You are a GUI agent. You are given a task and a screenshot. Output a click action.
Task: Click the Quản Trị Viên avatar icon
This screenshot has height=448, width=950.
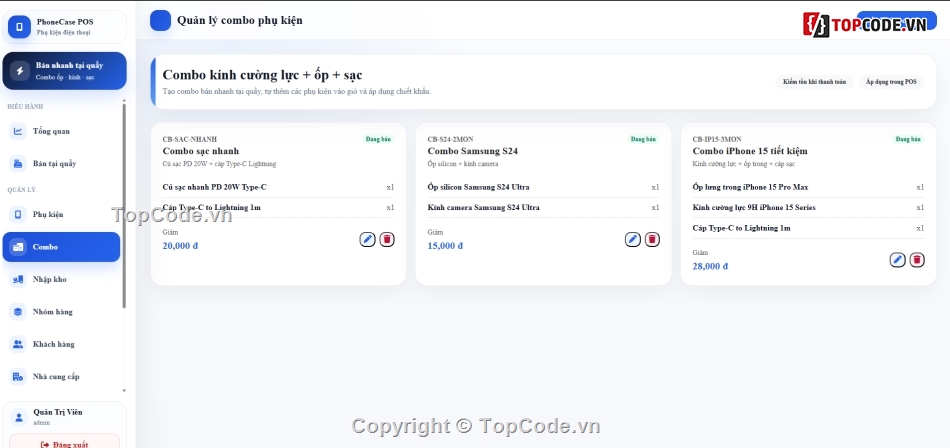pos(19,417)
